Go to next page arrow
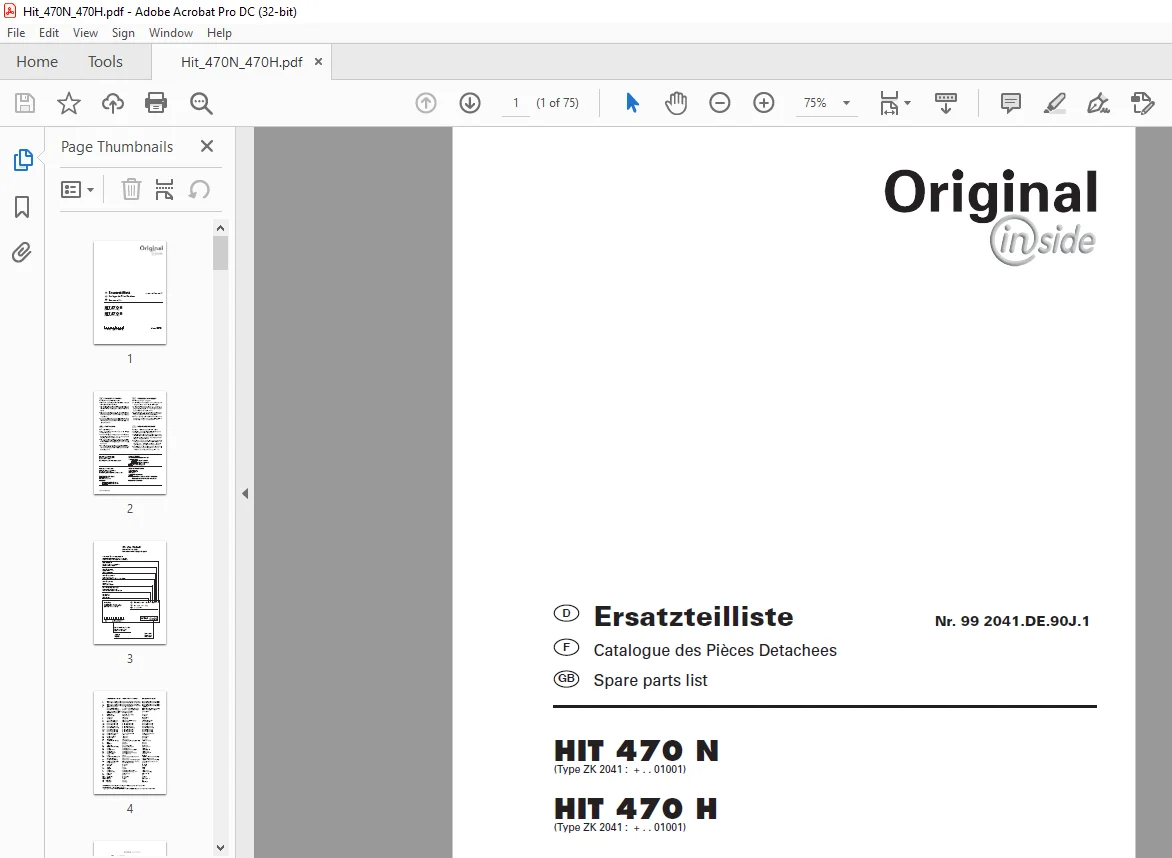Viewport: 1172px width, 858px height. tap(470, 103)
